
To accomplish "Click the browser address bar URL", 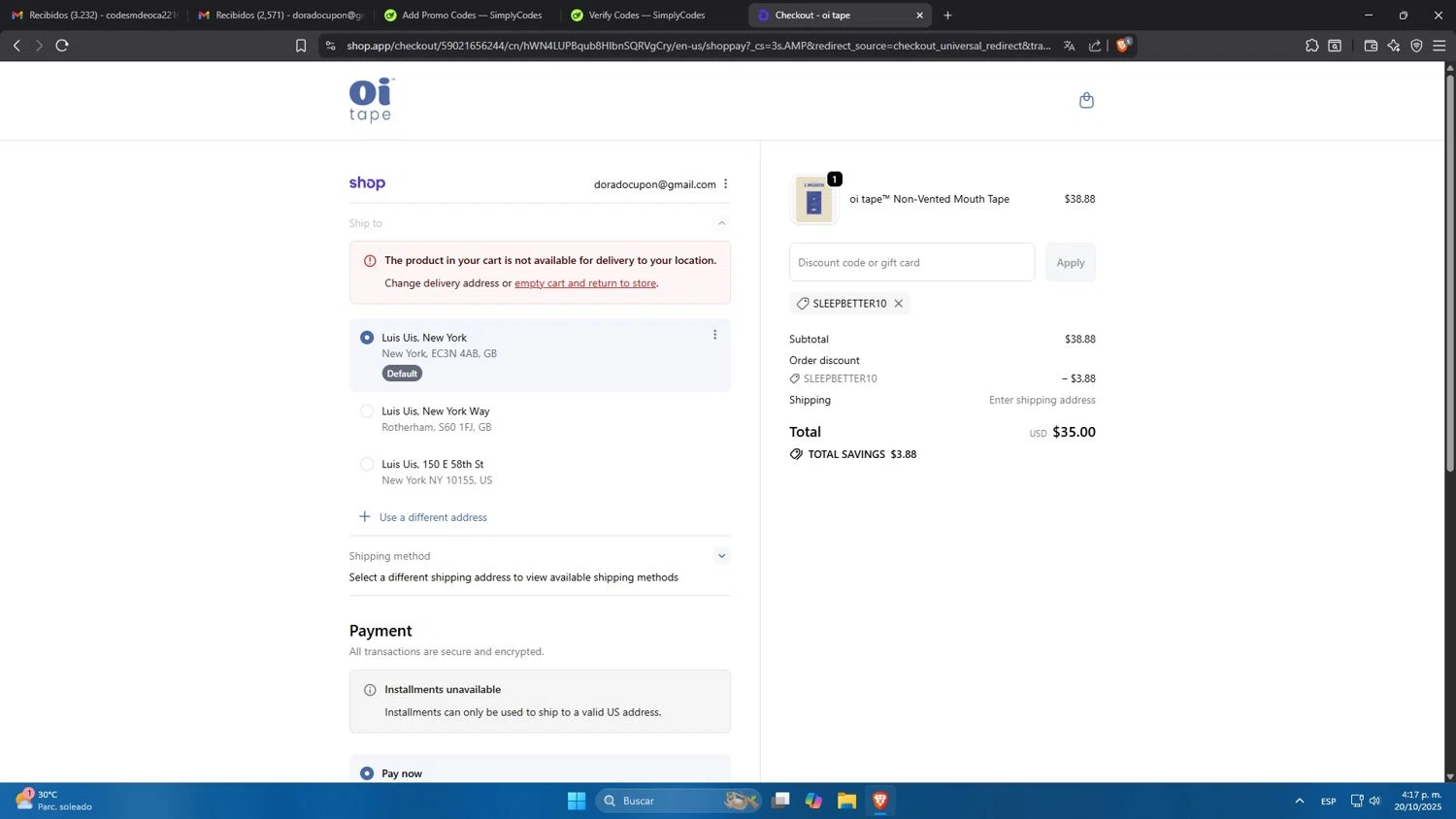I will pyautogui.click(x=699, y=46).
